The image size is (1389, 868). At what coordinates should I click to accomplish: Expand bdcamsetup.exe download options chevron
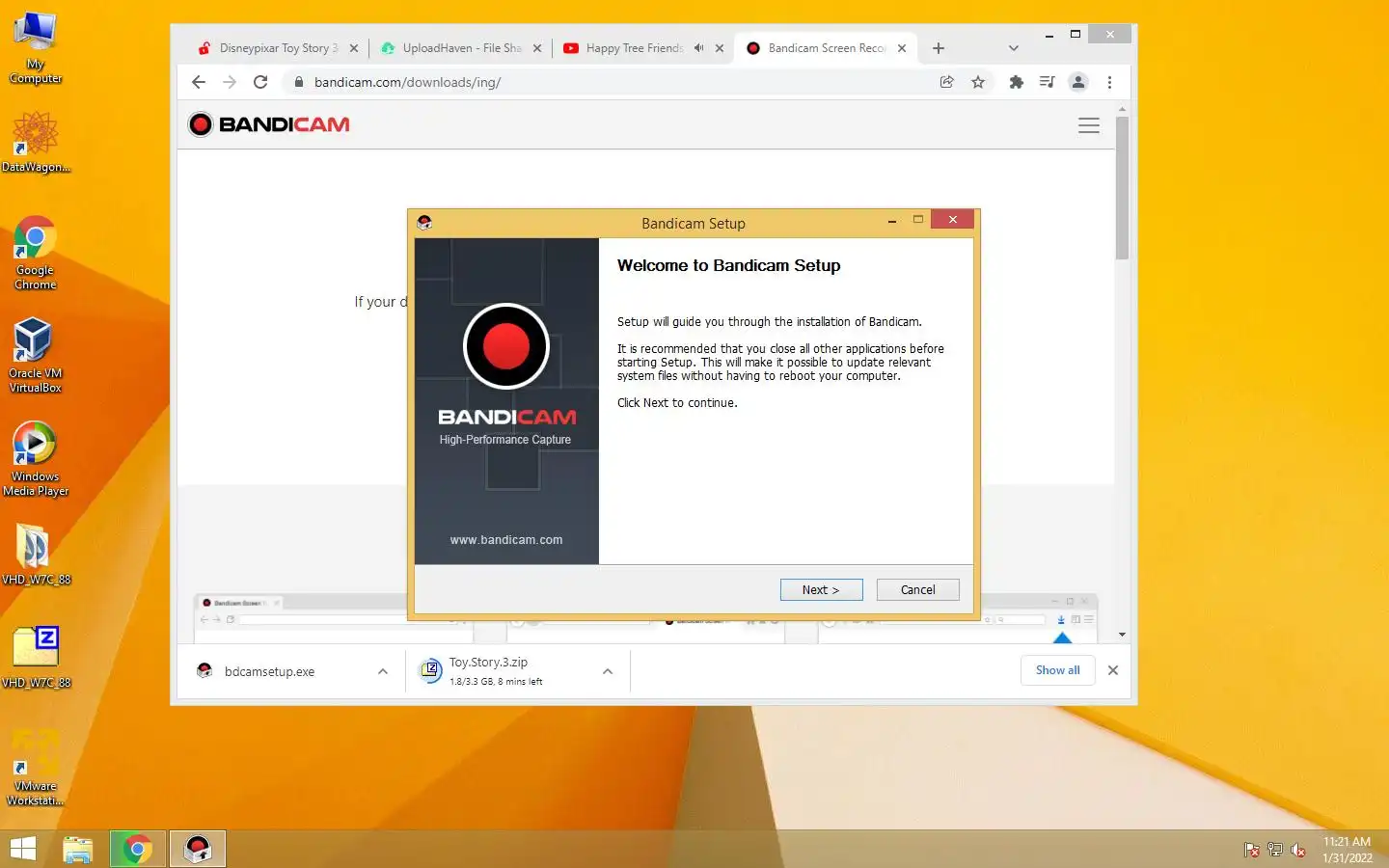coord(383,671)
